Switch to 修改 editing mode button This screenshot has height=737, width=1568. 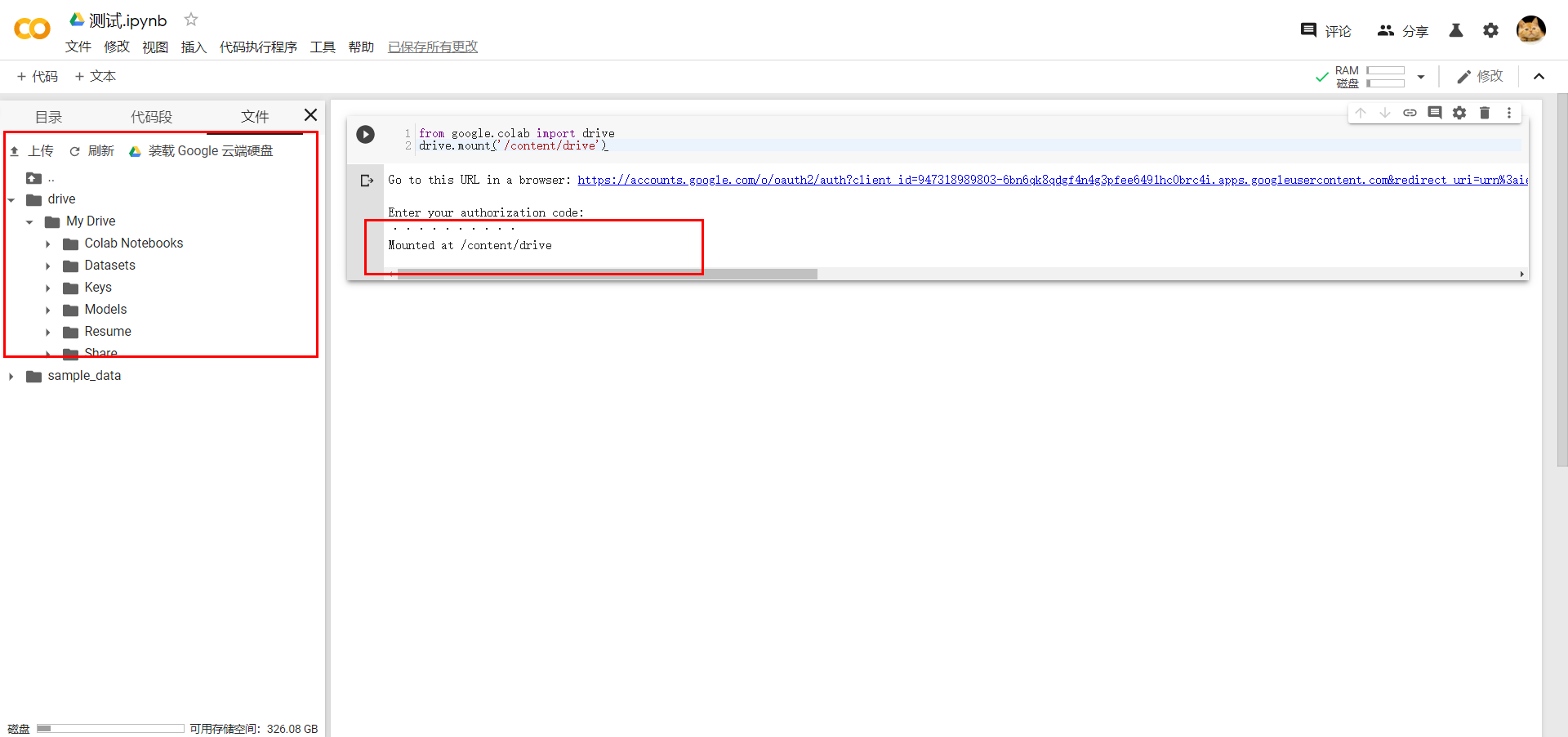[x=1480, y=76]
